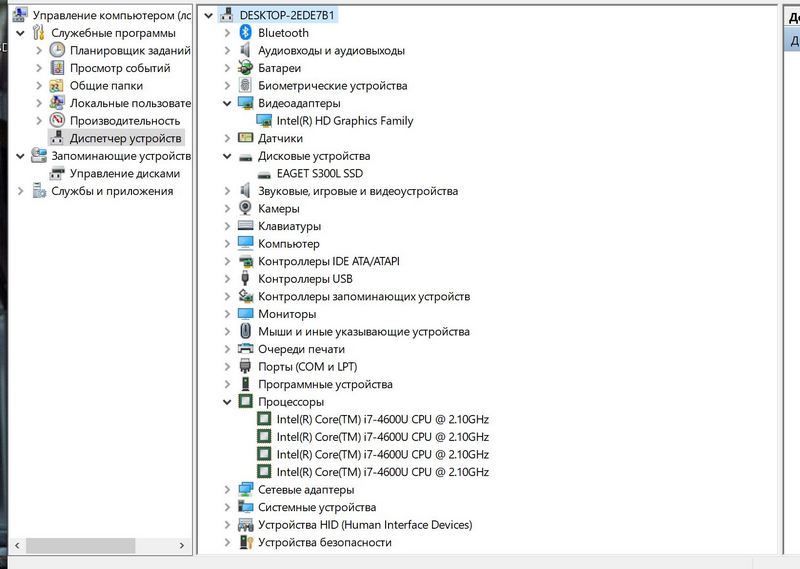800x569 pixels.
Task: Click the Bluetooth device category icon
Action: point(246,33)
